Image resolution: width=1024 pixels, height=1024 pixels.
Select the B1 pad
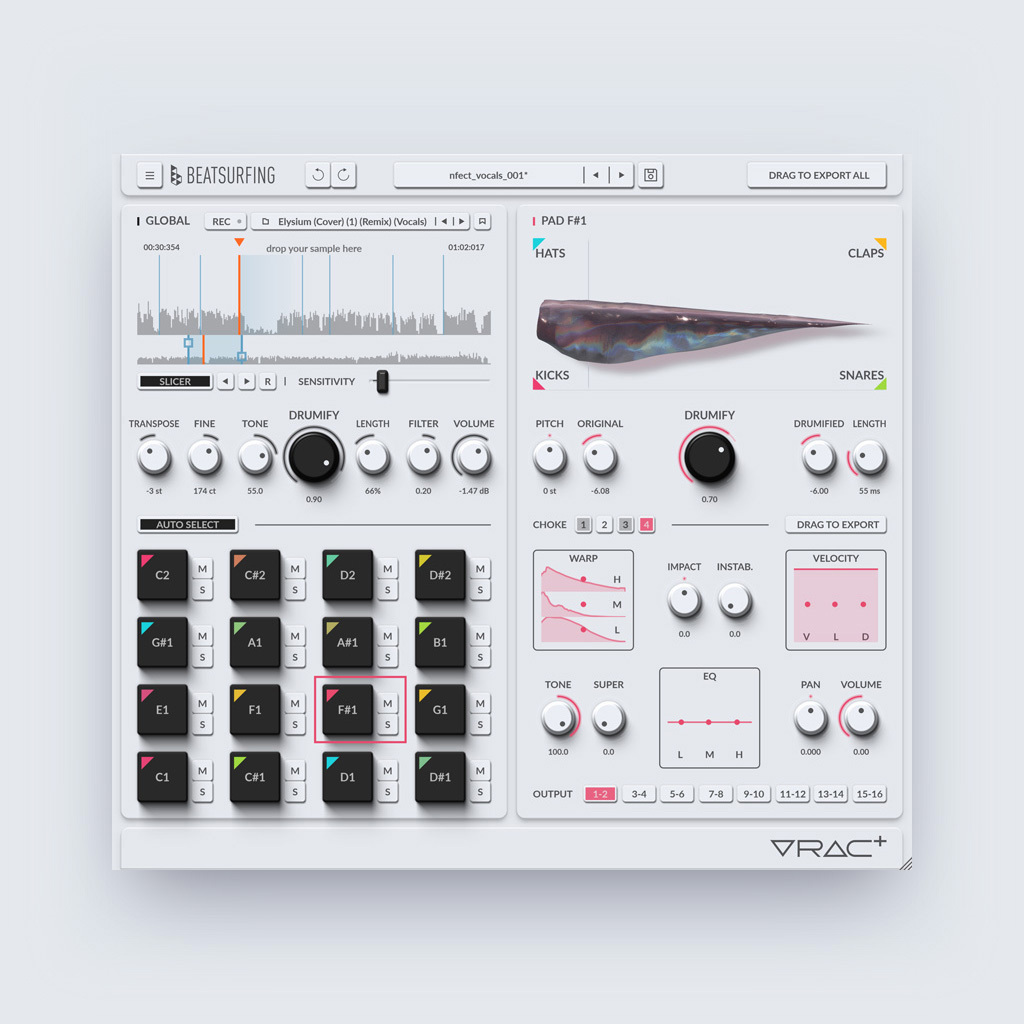[440, 642]
